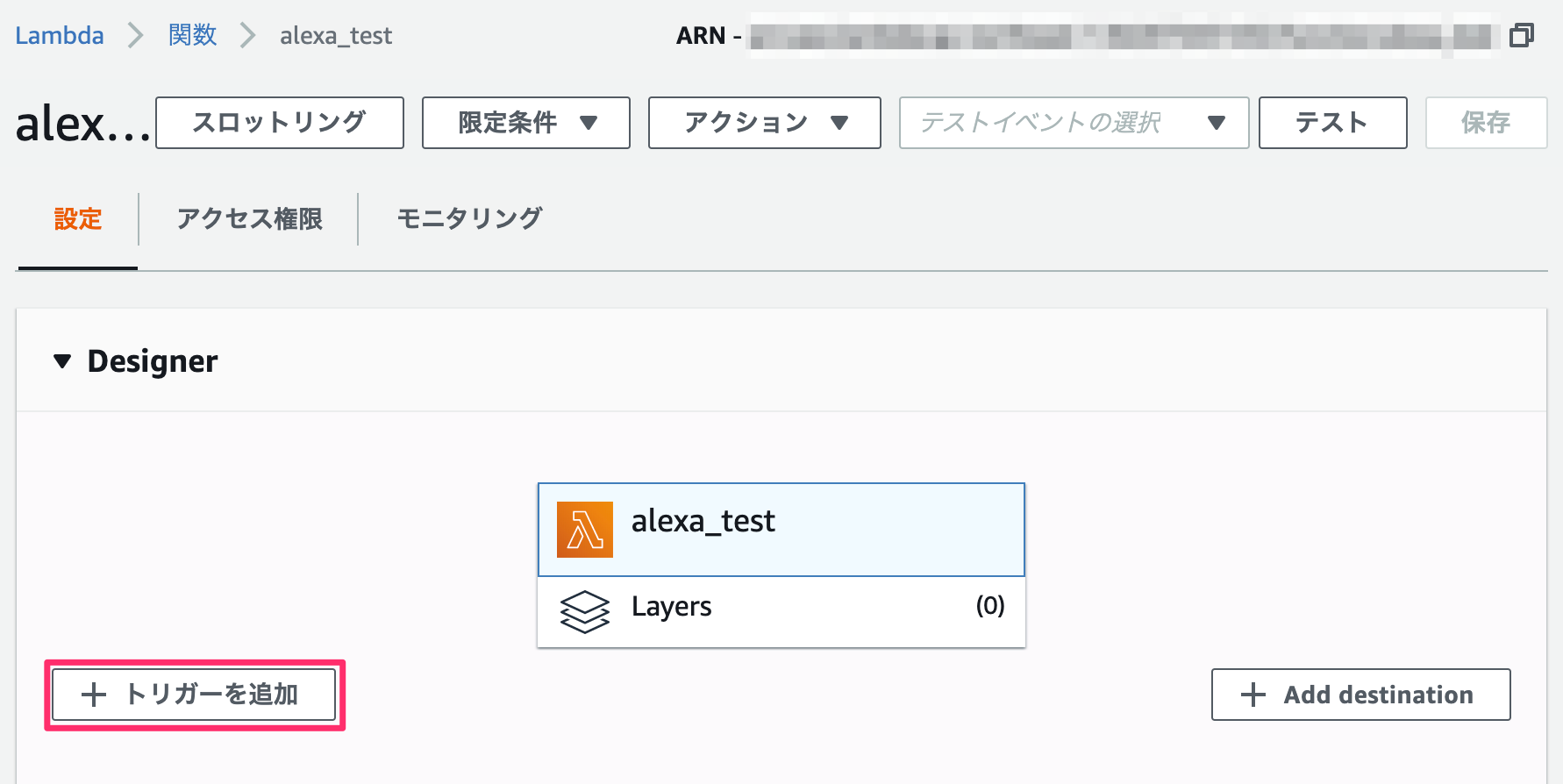
Task: Click the Layers label in Designer
Action: tap(671, 607)
